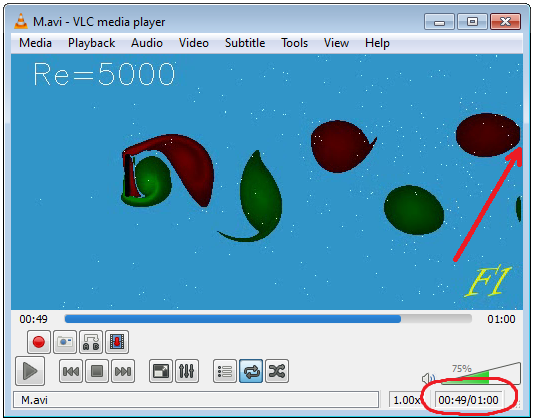Mute audio with the speaker icon

[x=428, y=378]
